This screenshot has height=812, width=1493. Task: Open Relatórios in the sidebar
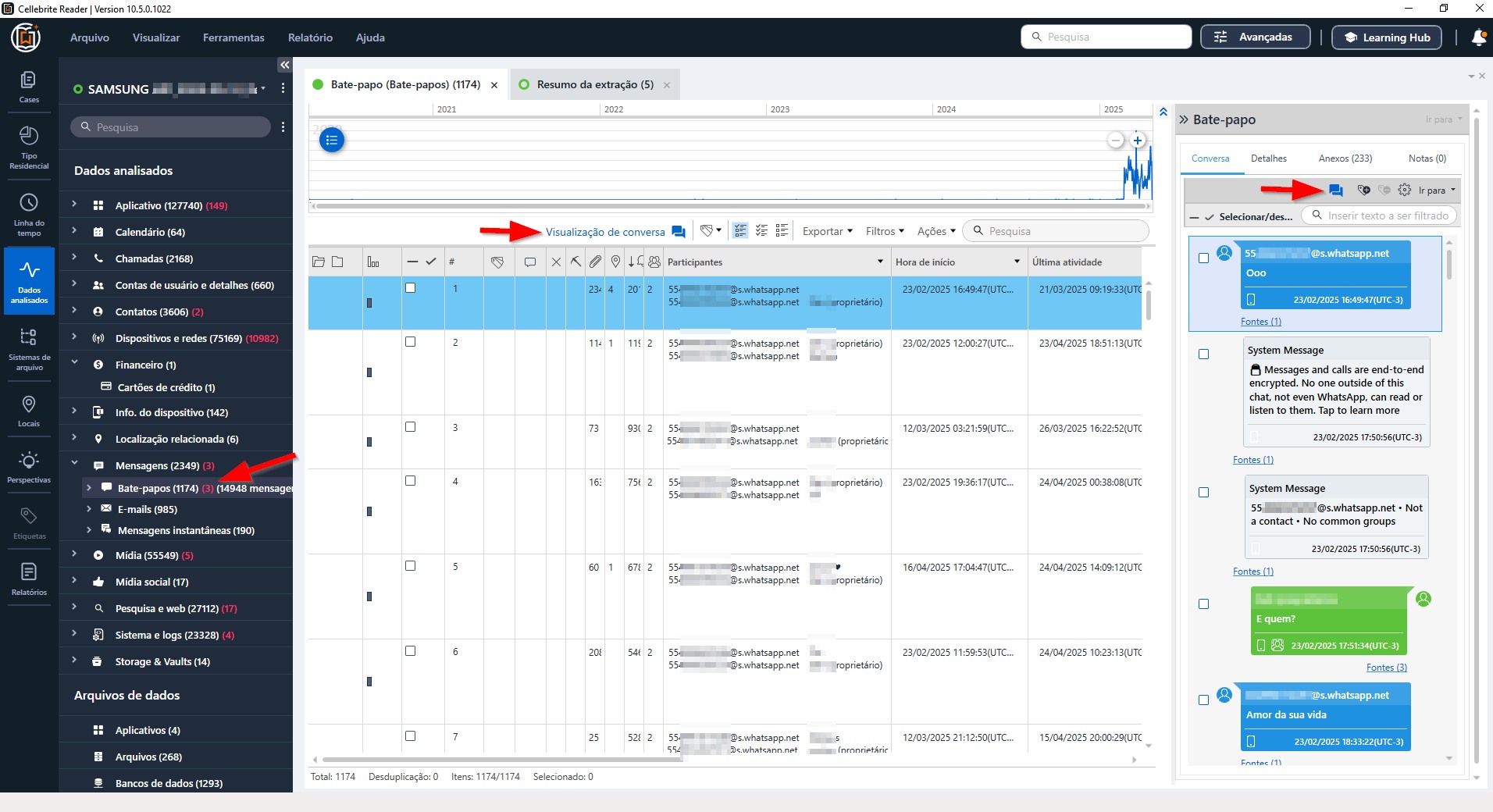click(29, 579)
